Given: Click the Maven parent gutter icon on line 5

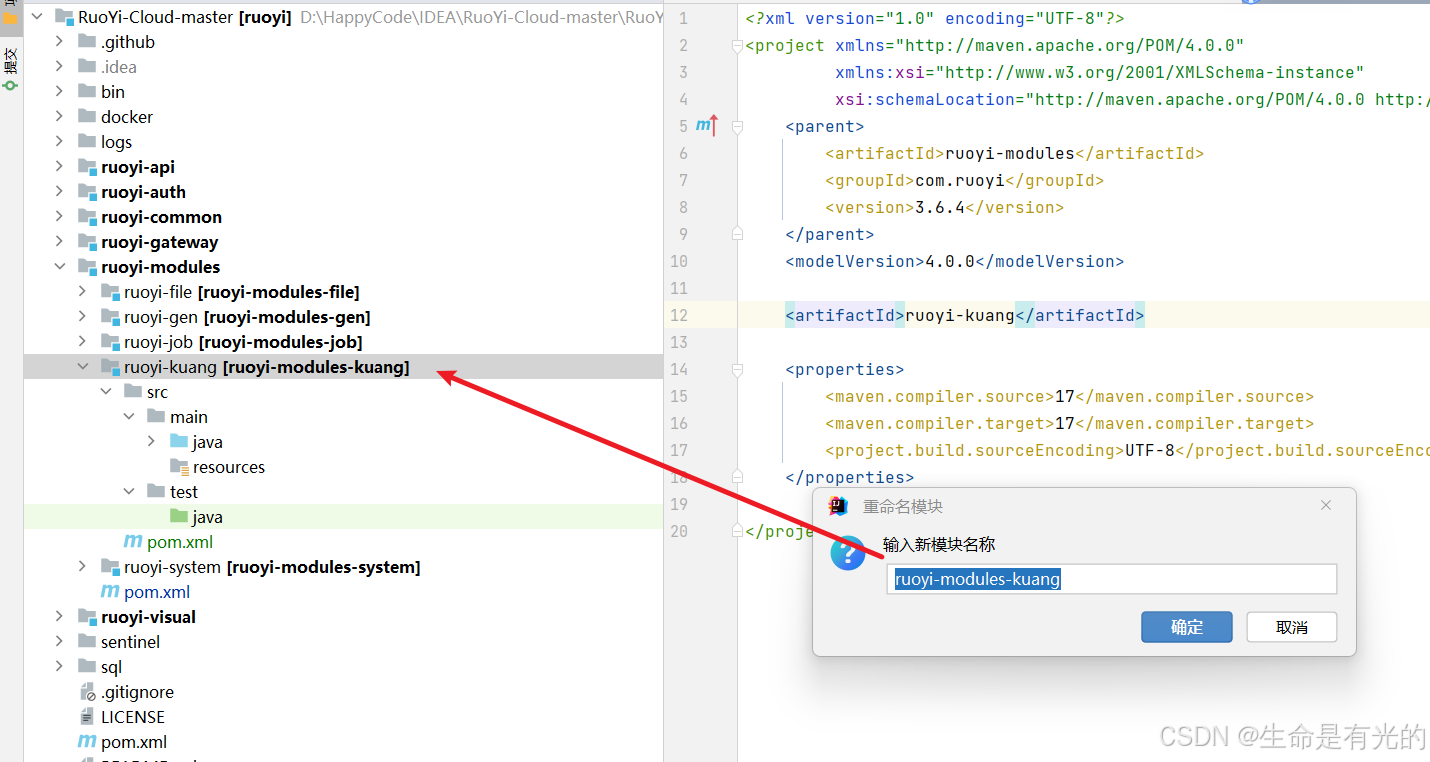Looking at the screenshot, I should click(x=707, y=126).
